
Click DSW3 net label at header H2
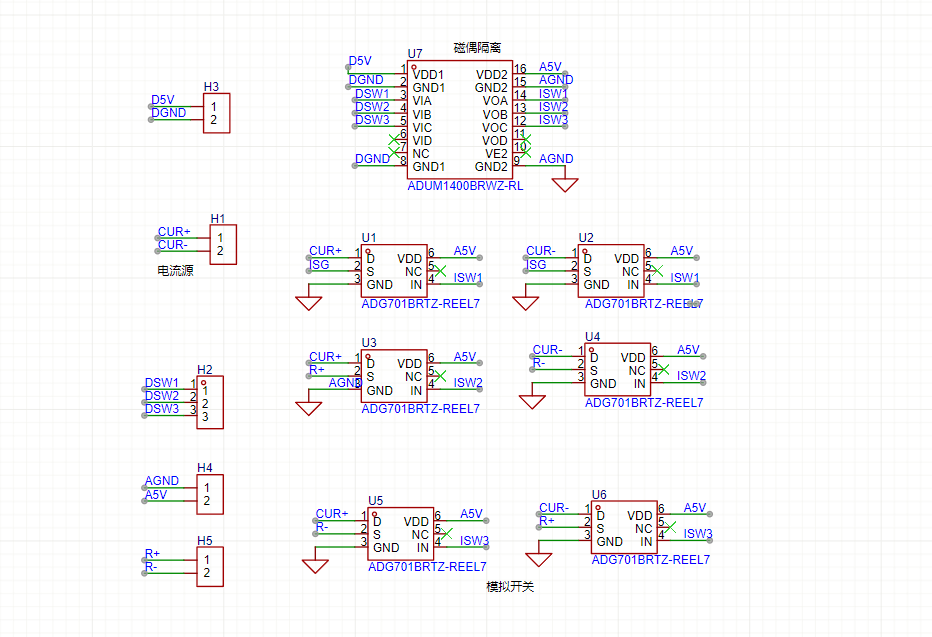[x=162, y=409]
